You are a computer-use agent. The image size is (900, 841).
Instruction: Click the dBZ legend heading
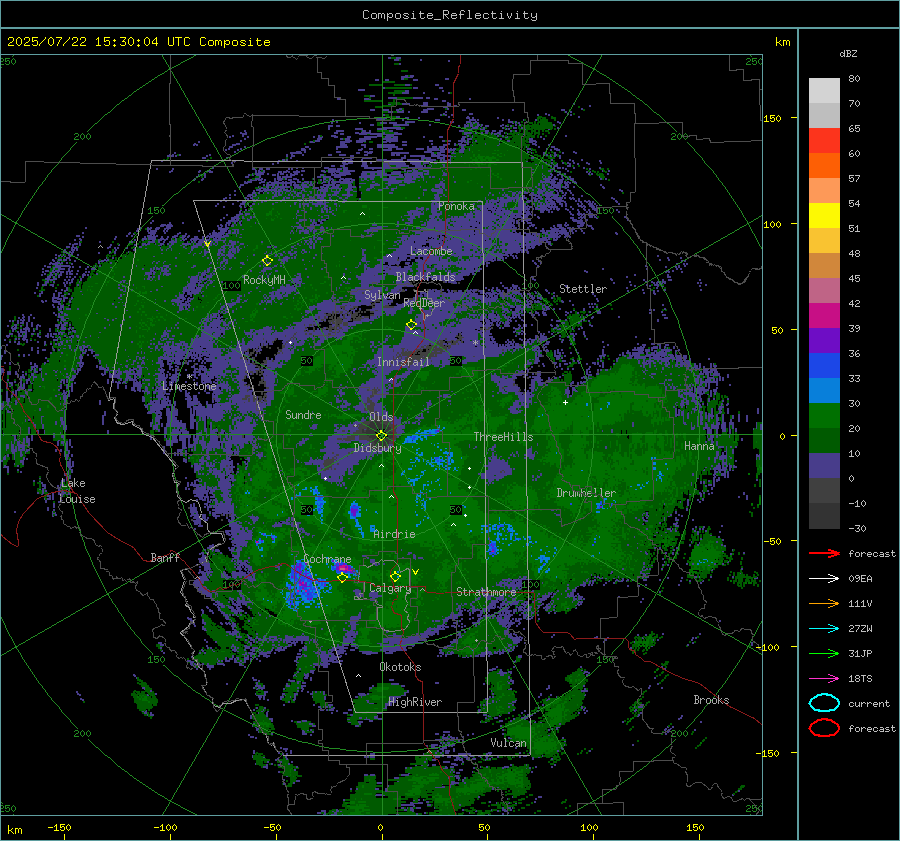(x=848, y=53)
